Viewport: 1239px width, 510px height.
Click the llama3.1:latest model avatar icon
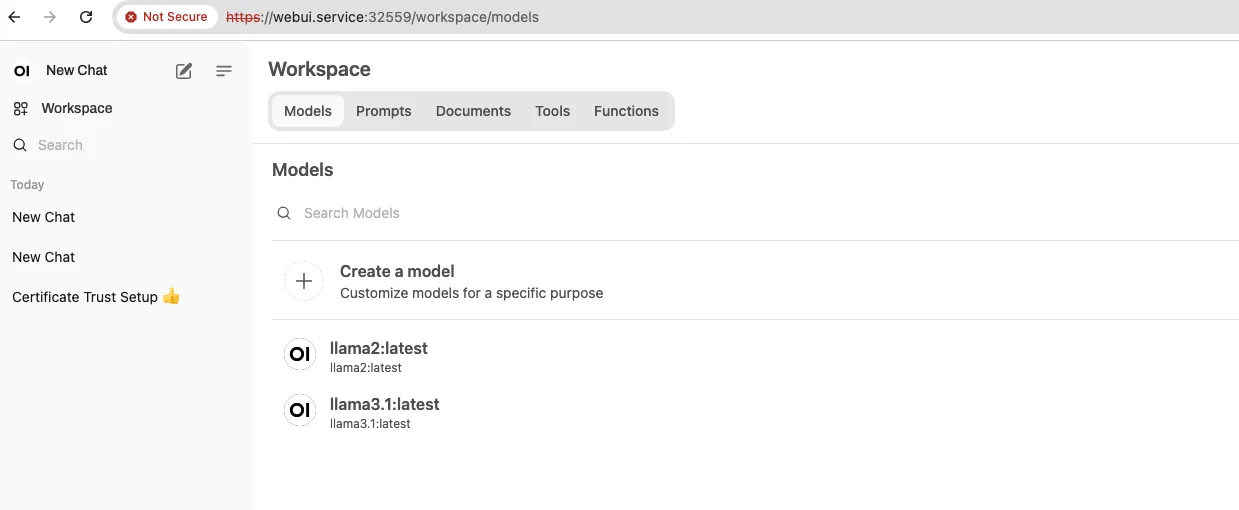pyautogui.click(x=299, y=410)
